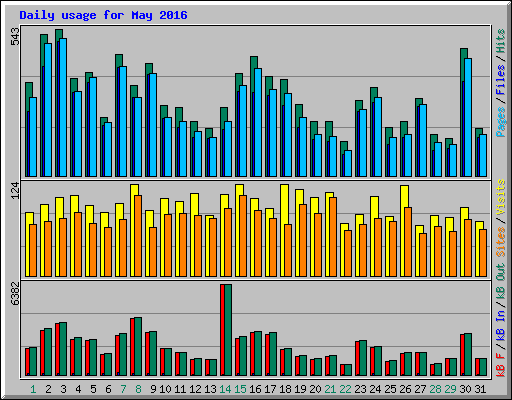Select day 10 label on the x-axis
This screenshot has width=512, height=400.
tap(165, 389)
